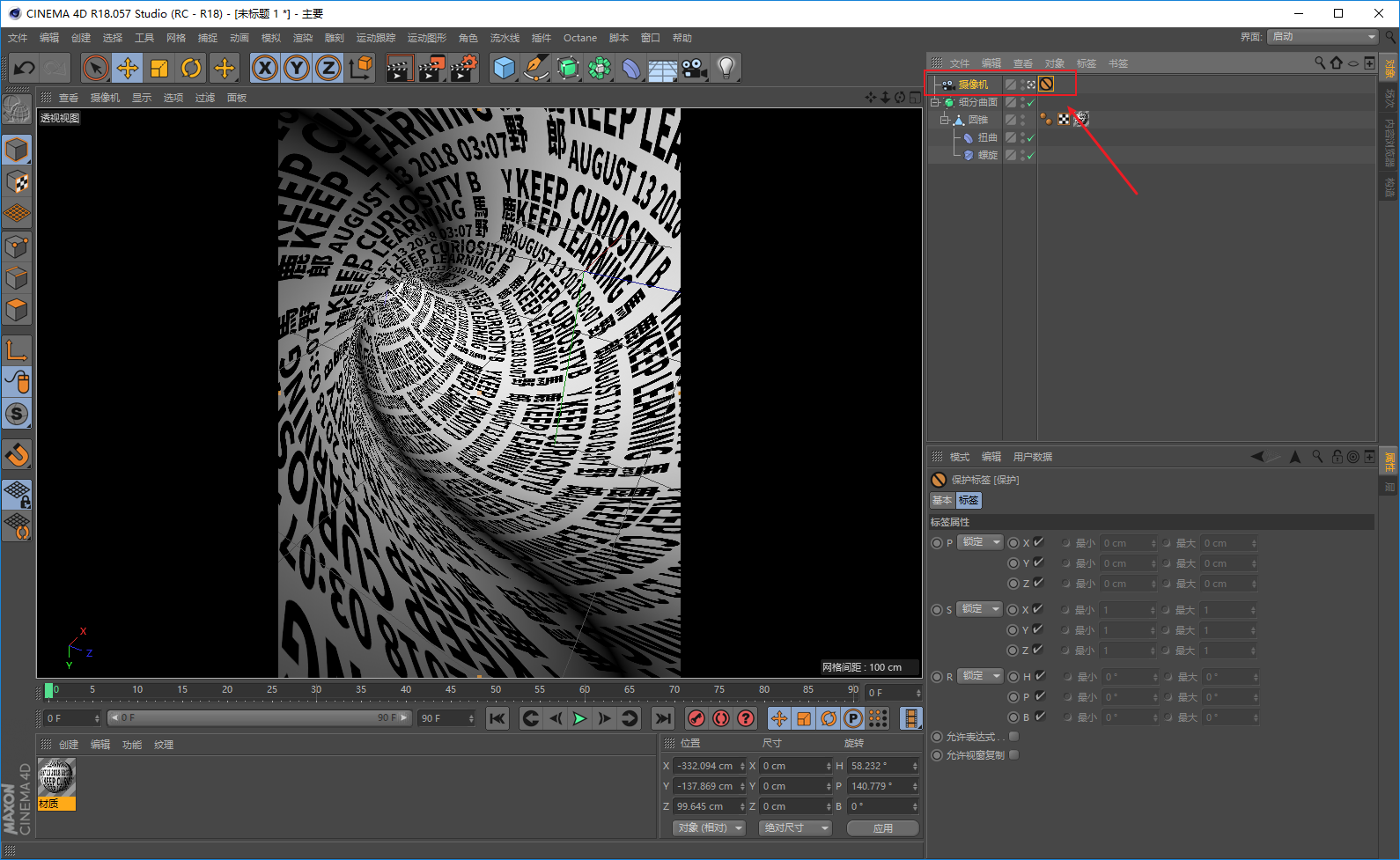The width and height of the screenshot is (1400, 860).
Task: Select the Scale tool
Action: pos(159,68)
